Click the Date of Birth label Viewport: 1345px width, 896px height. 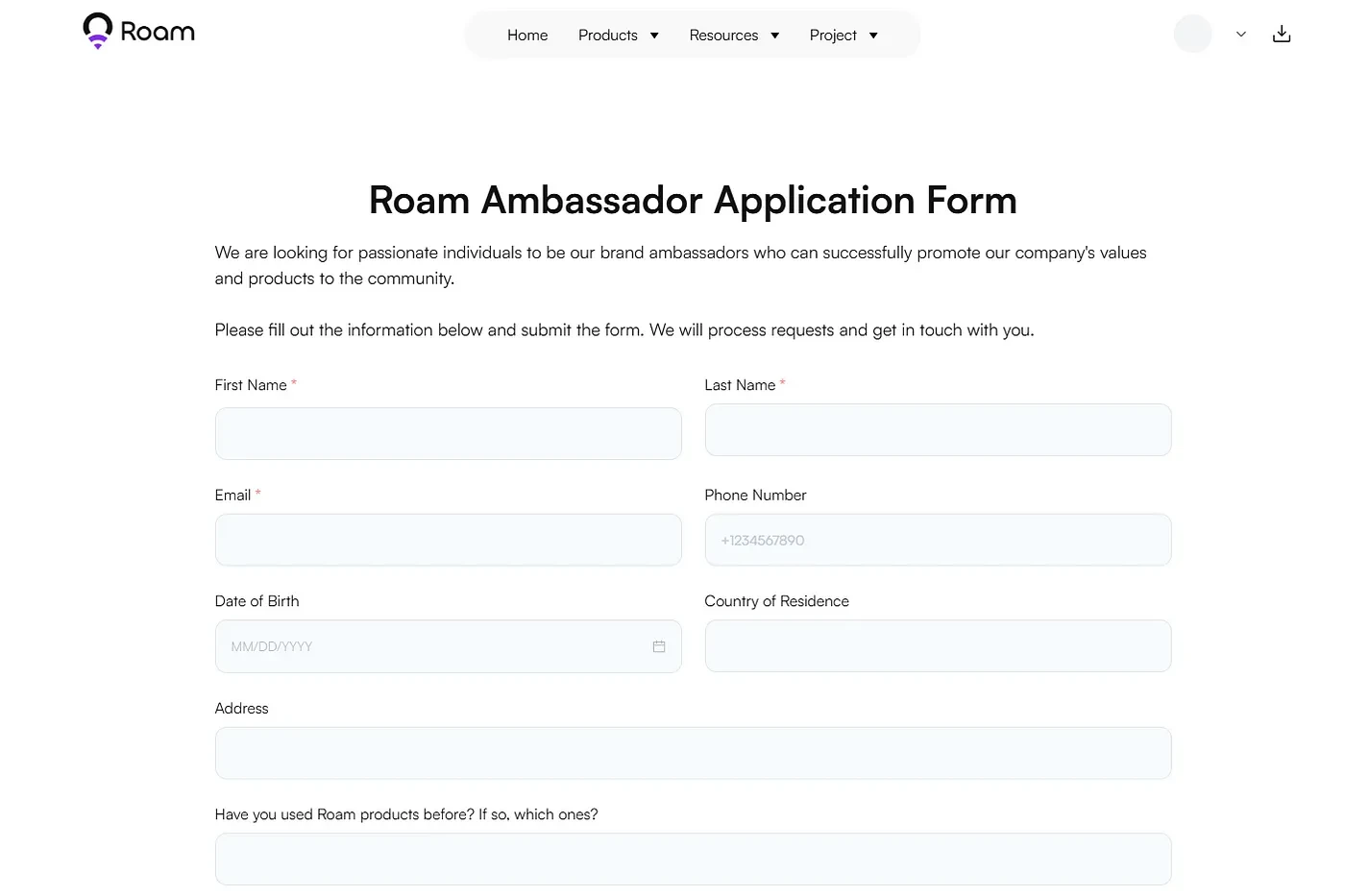(x=257, y=601)
